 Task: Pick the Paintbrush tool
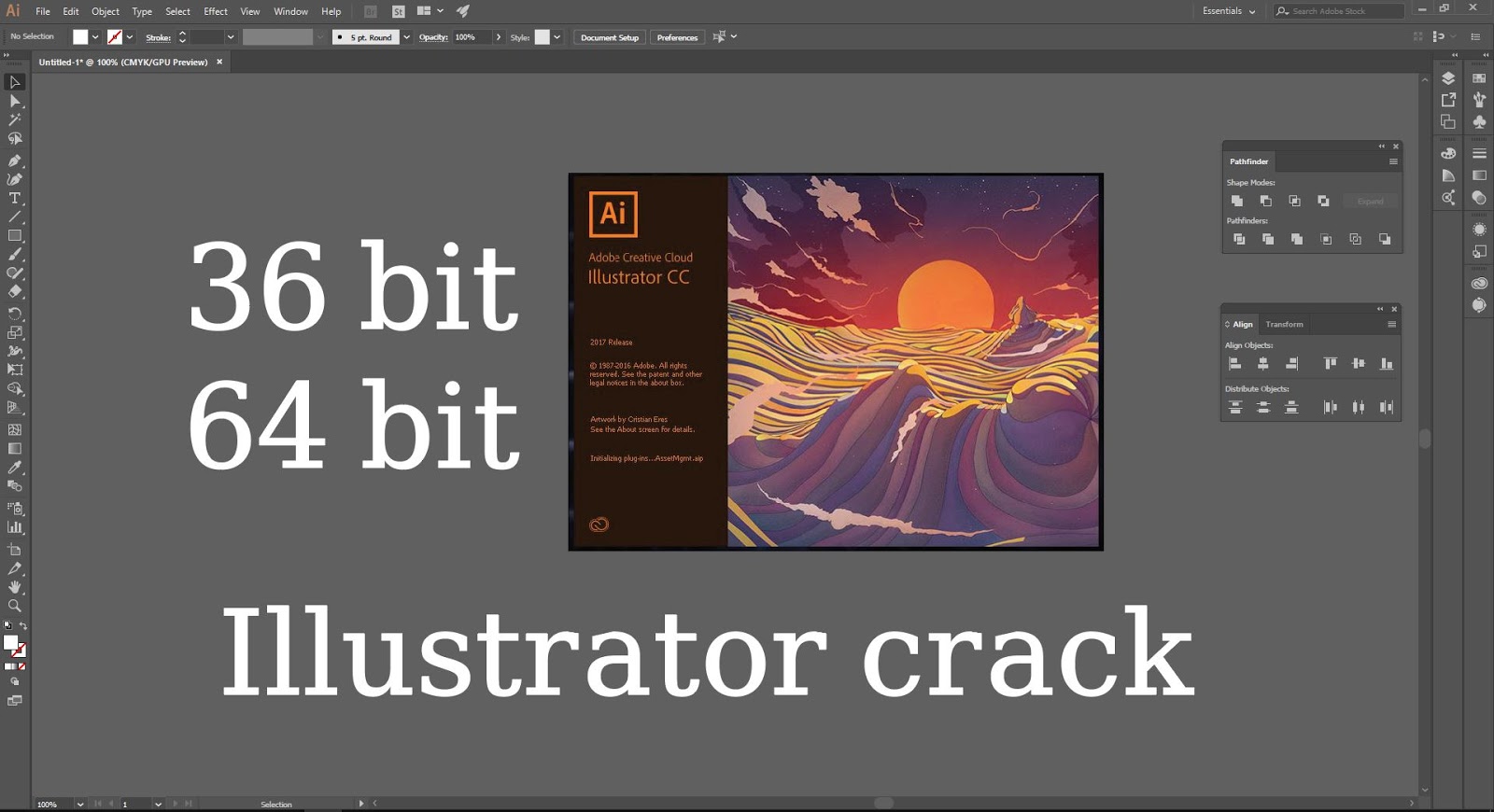click(x=15, y=254)
